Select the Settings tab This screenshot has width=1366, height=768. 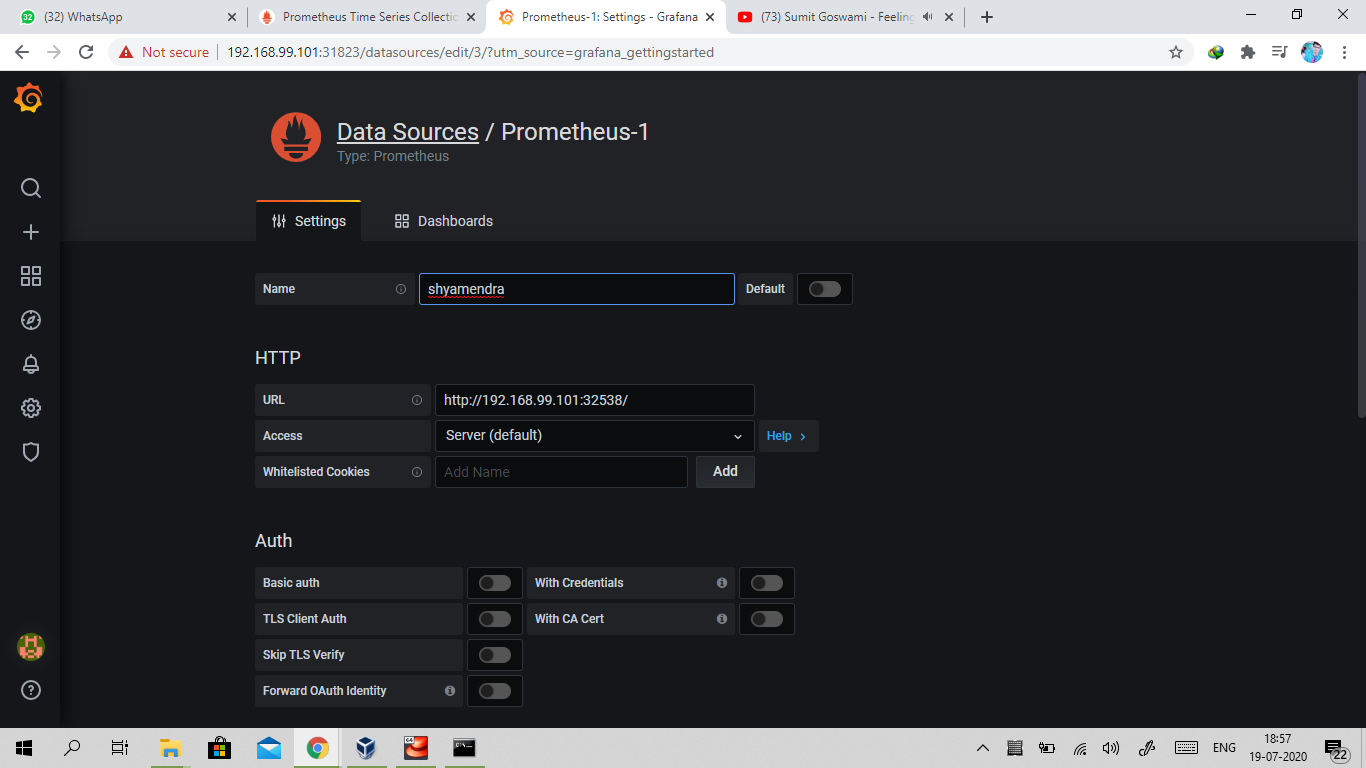click(309, 221)
